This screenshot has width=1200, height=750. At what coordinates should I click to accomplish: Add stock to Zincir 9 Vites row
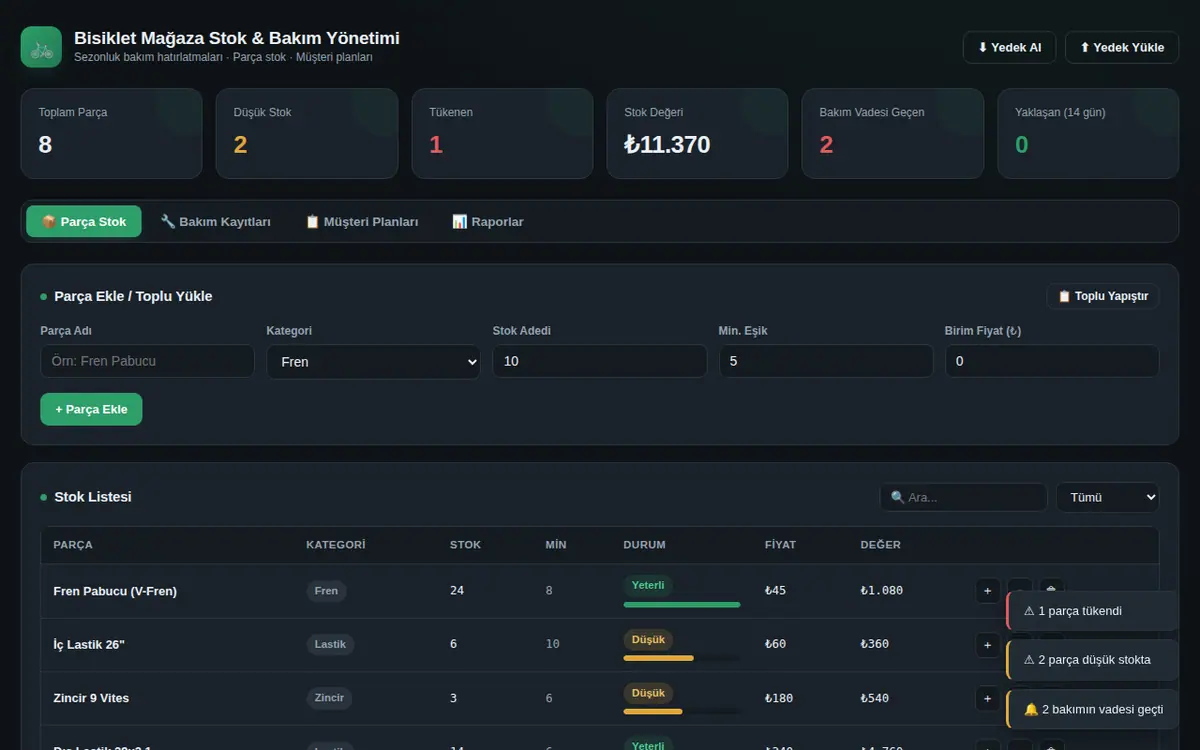pyautogui.click(x=987, y=698)
